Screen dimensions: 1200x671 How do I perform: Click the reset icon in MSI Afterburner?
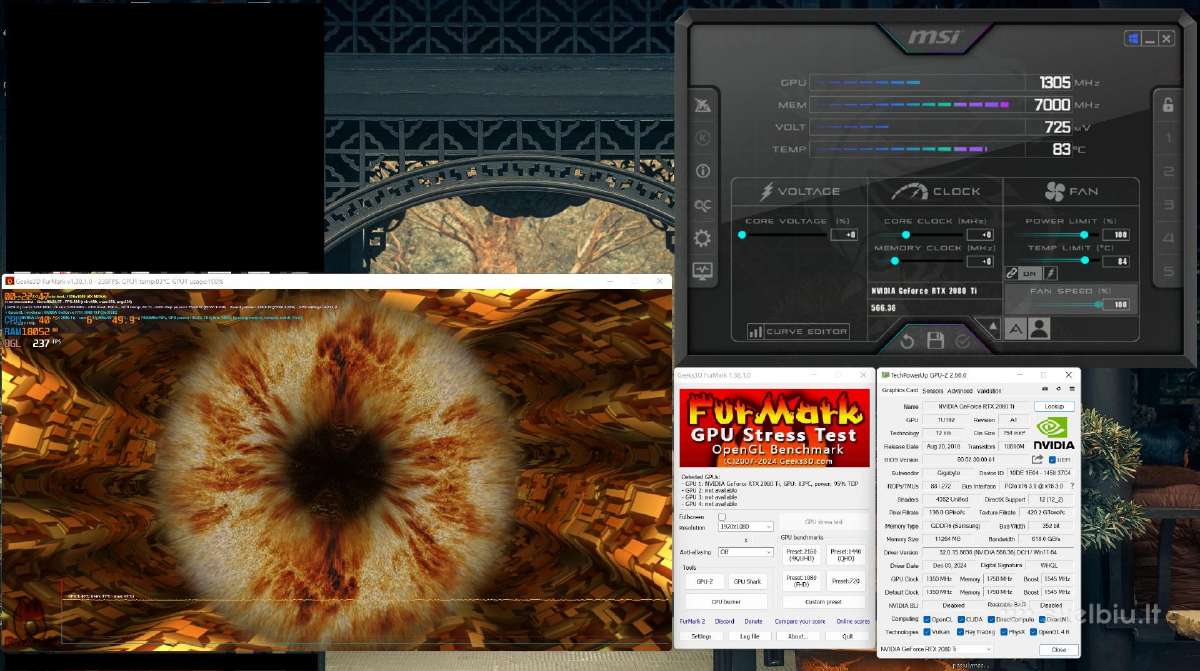click(x=907, y=341)
